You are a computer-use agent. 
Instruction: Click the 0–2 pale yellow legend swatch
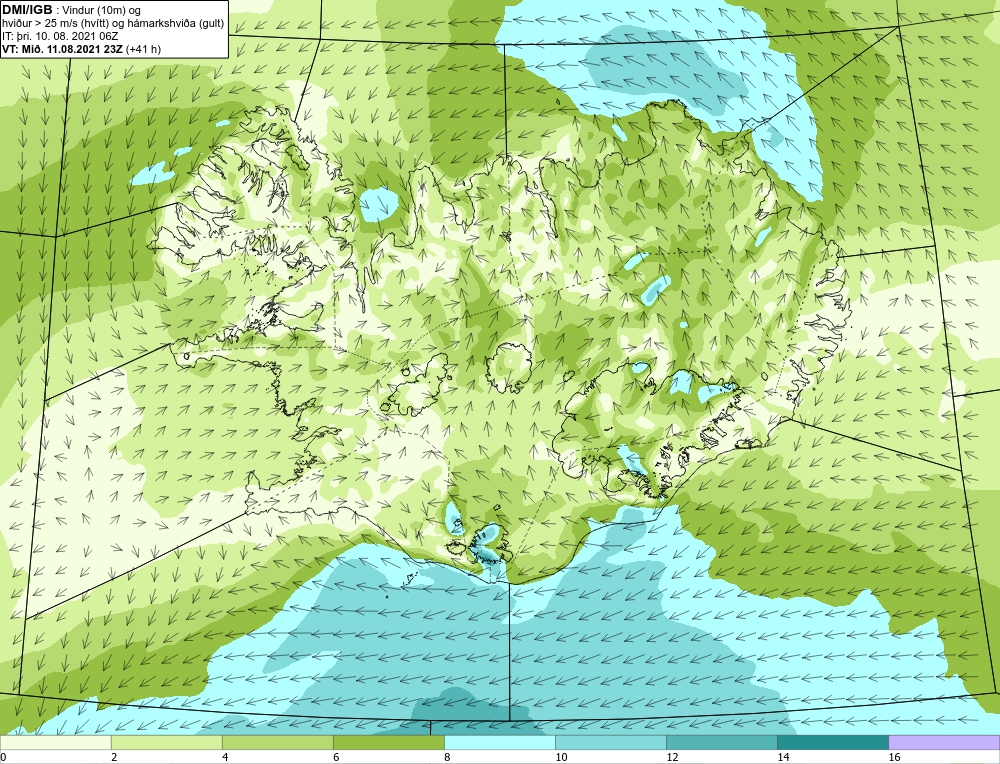click(56, 742)
